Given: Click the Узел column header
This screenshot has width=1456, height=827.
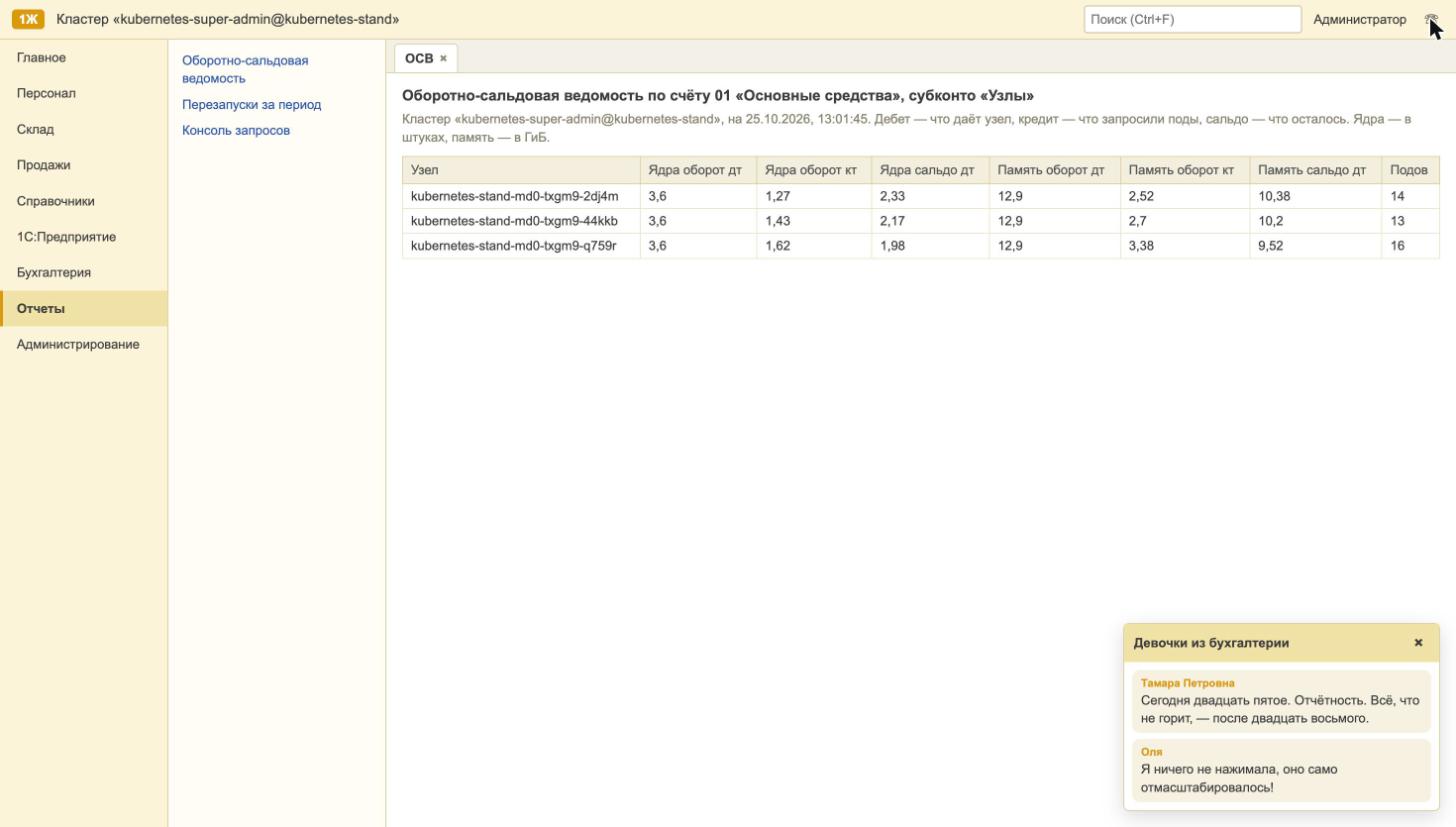Looking at the screenshot, I should click(521, 170).
